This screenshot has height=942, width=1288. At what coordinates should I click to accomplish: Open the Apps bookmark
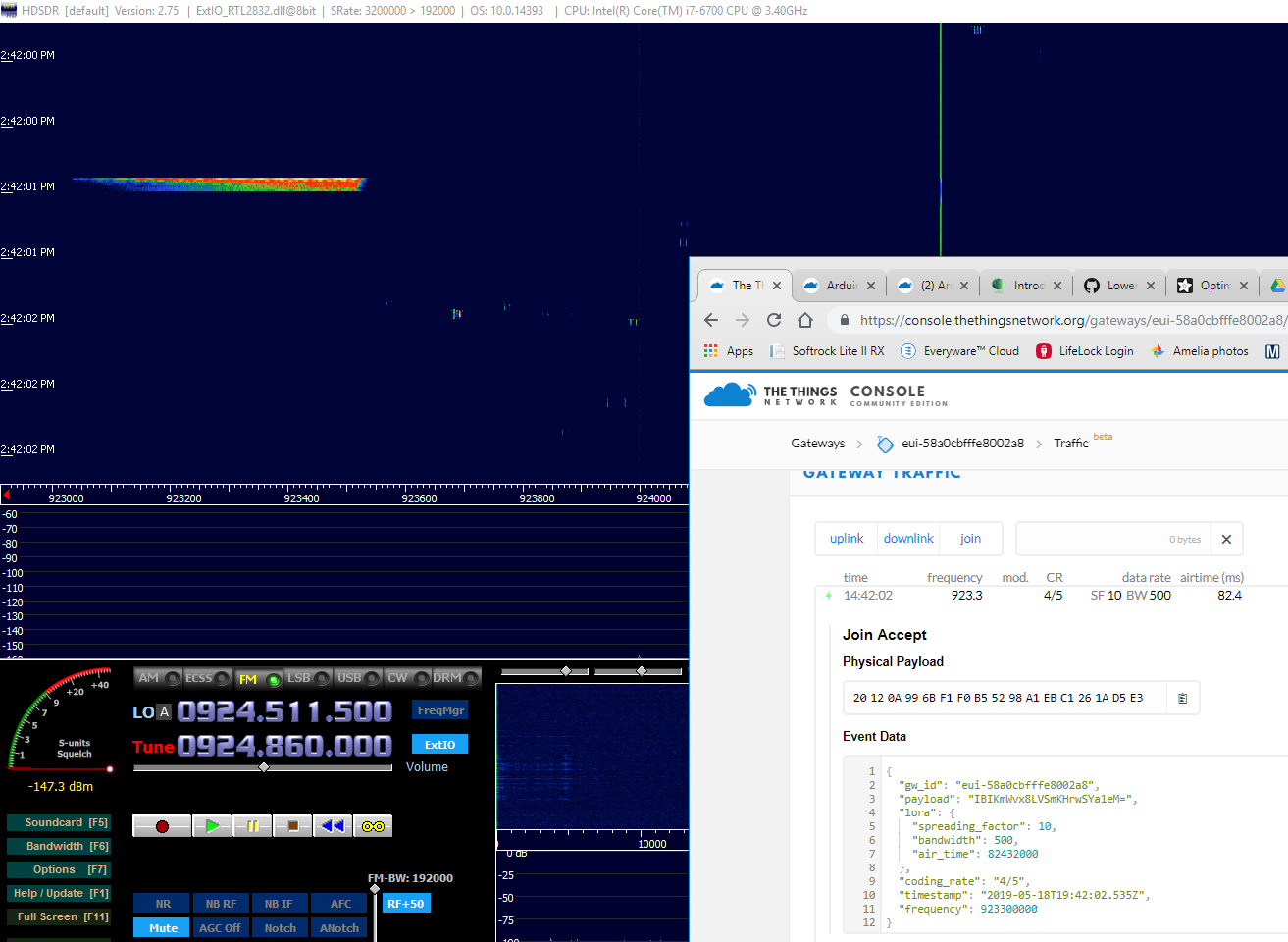[729, 351]
